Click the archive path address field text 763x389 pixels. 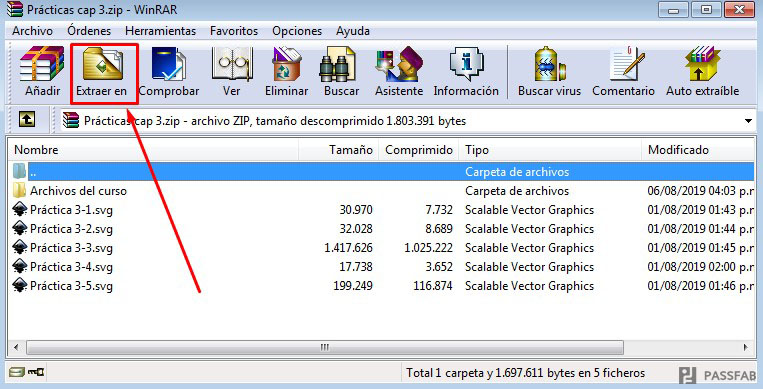click(275, 121)
